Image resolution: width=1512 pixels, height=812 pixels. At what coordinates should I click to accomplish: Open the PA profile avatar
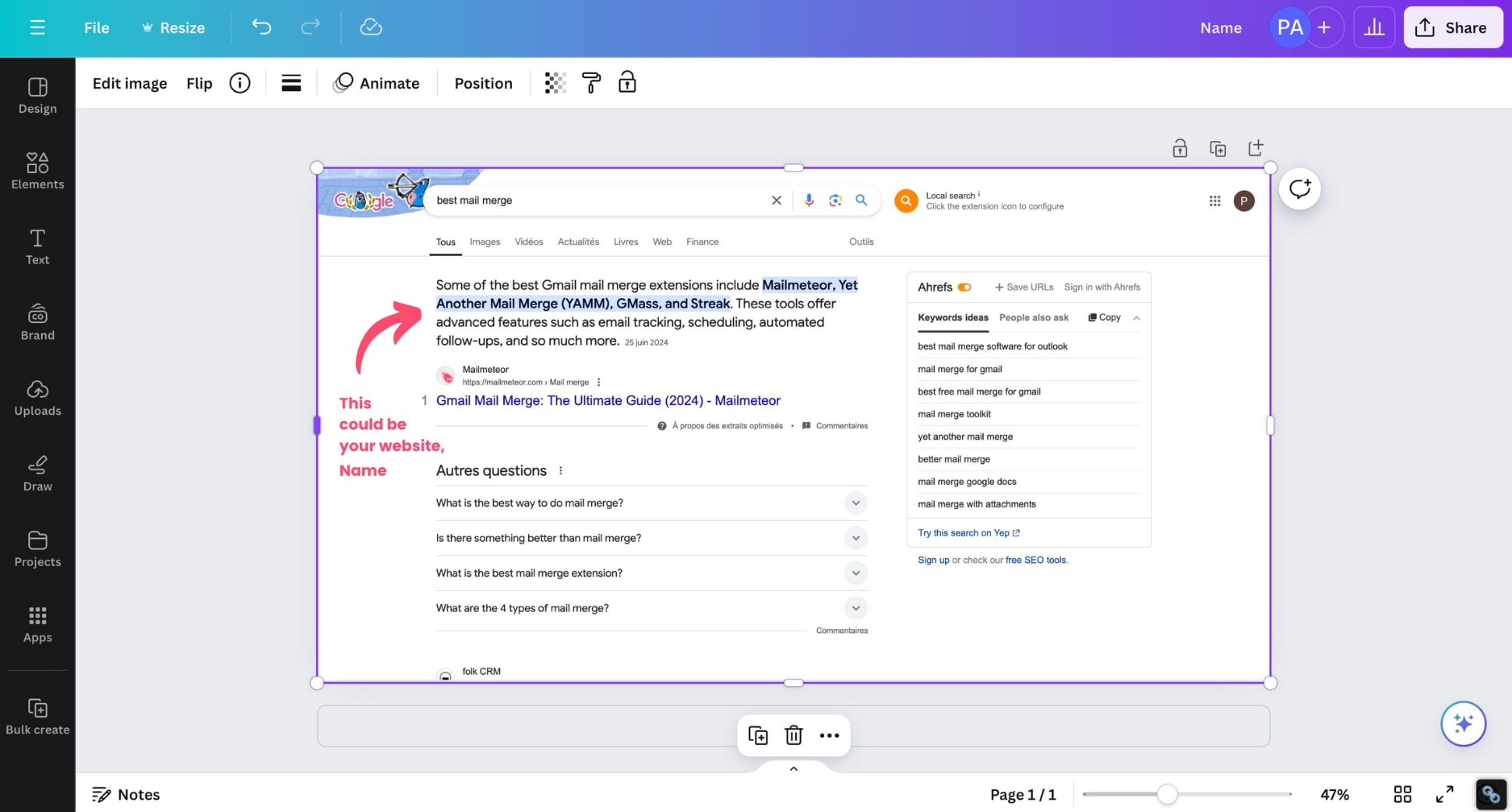pos(1289,27)
